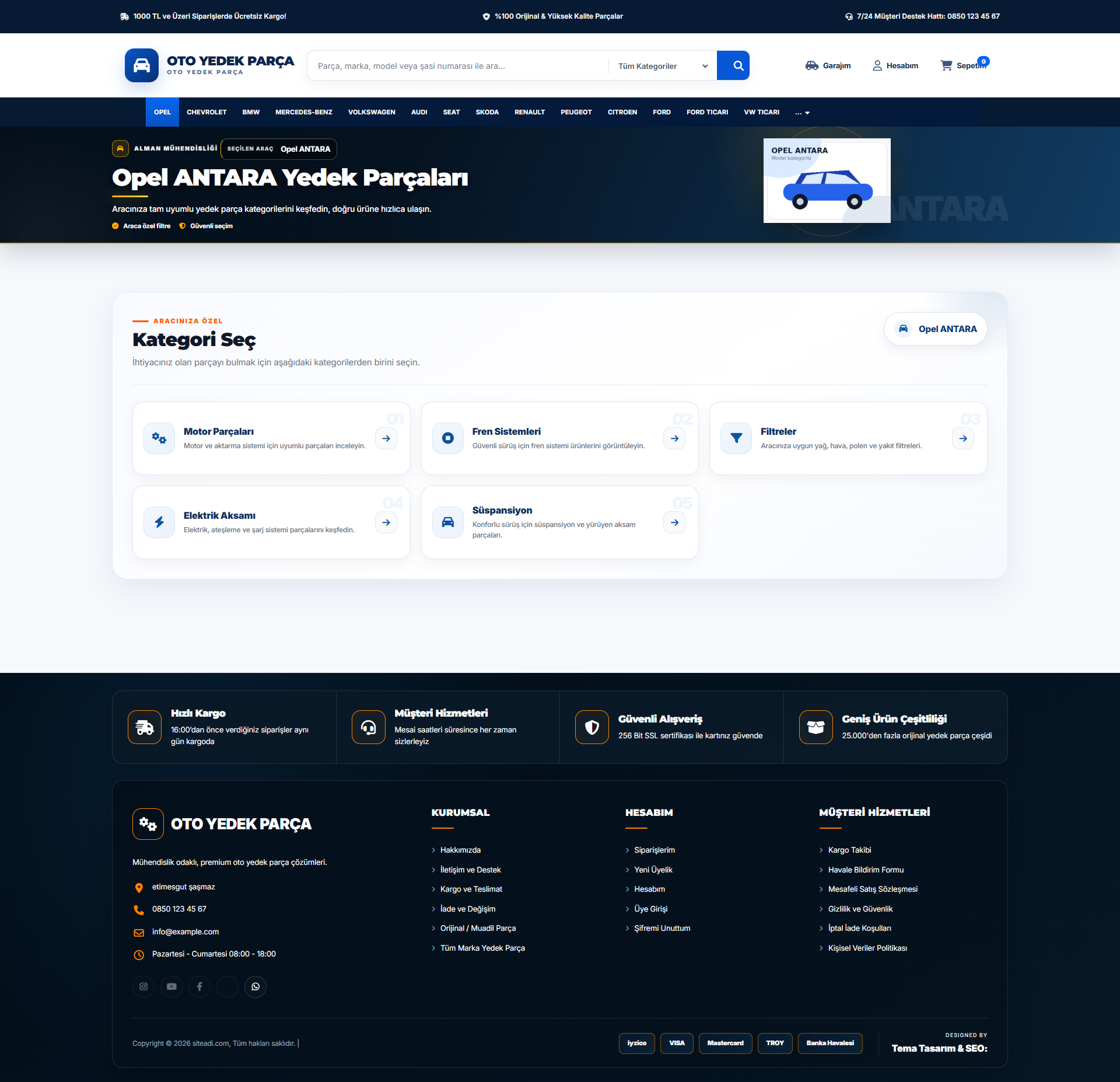Click the OTO YEDEK PARÇA header logo text
Viewport: 1120px width, 1082px height.
[x=230, y=61]
